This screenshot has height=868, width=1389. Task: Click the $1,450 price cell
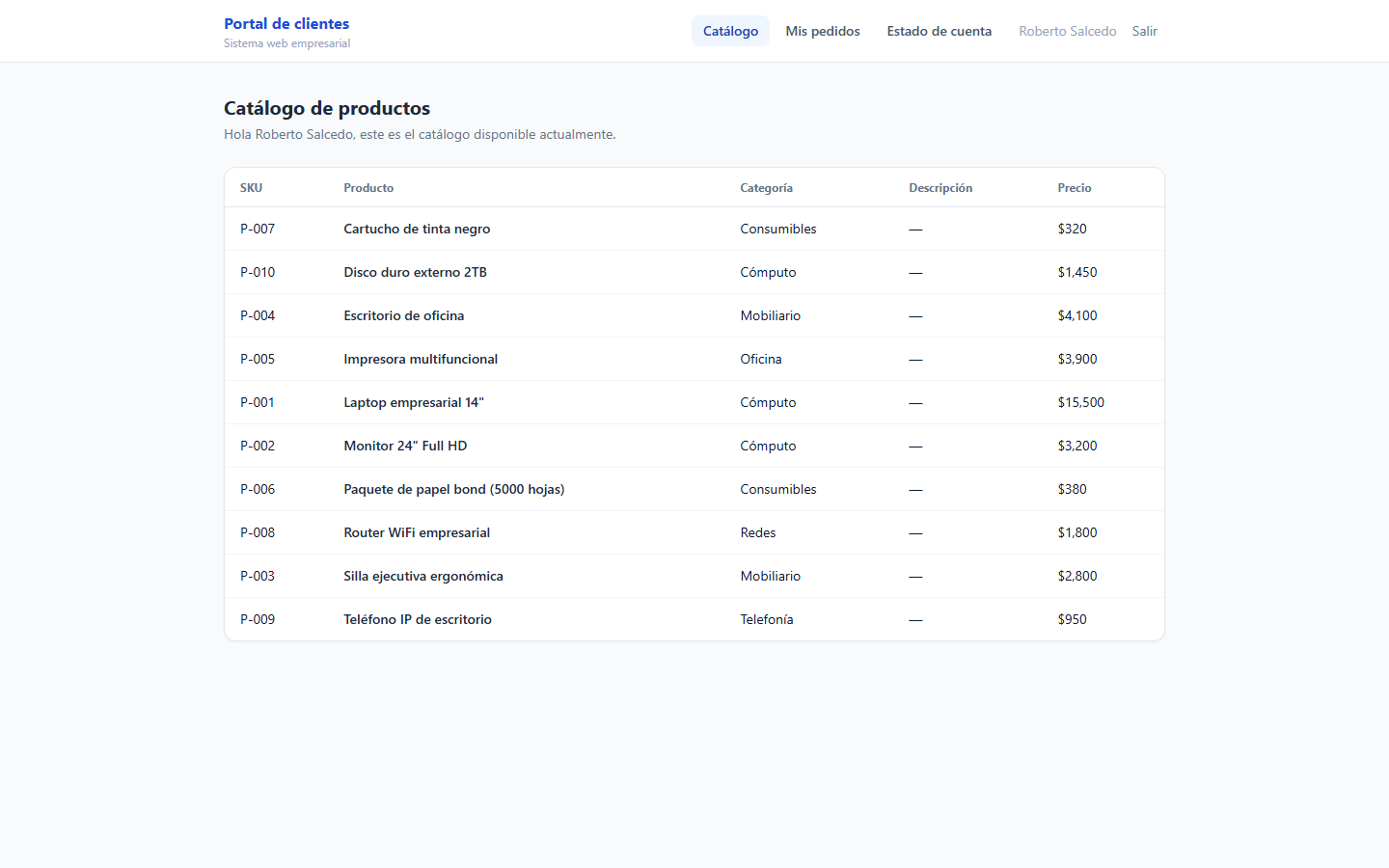tap(1077, 272)
